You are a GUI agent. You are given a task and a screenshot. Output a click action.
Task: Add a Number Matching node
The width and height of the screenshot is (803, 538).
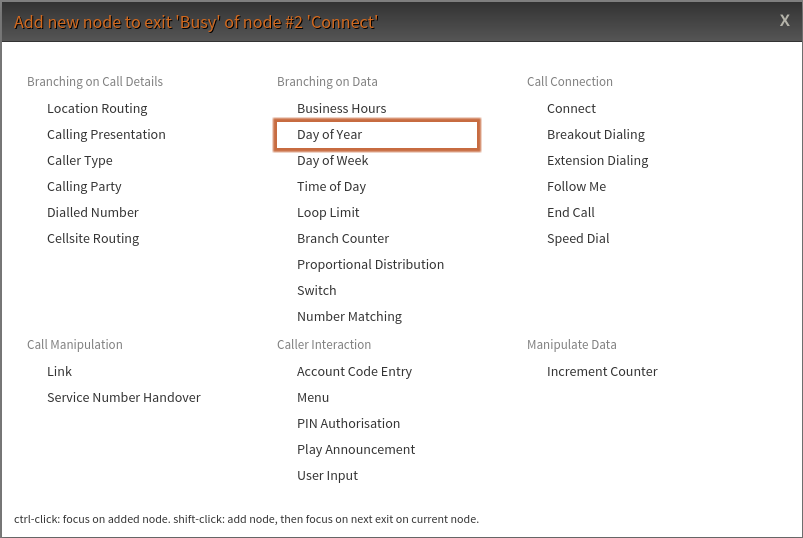coord(349,316)
